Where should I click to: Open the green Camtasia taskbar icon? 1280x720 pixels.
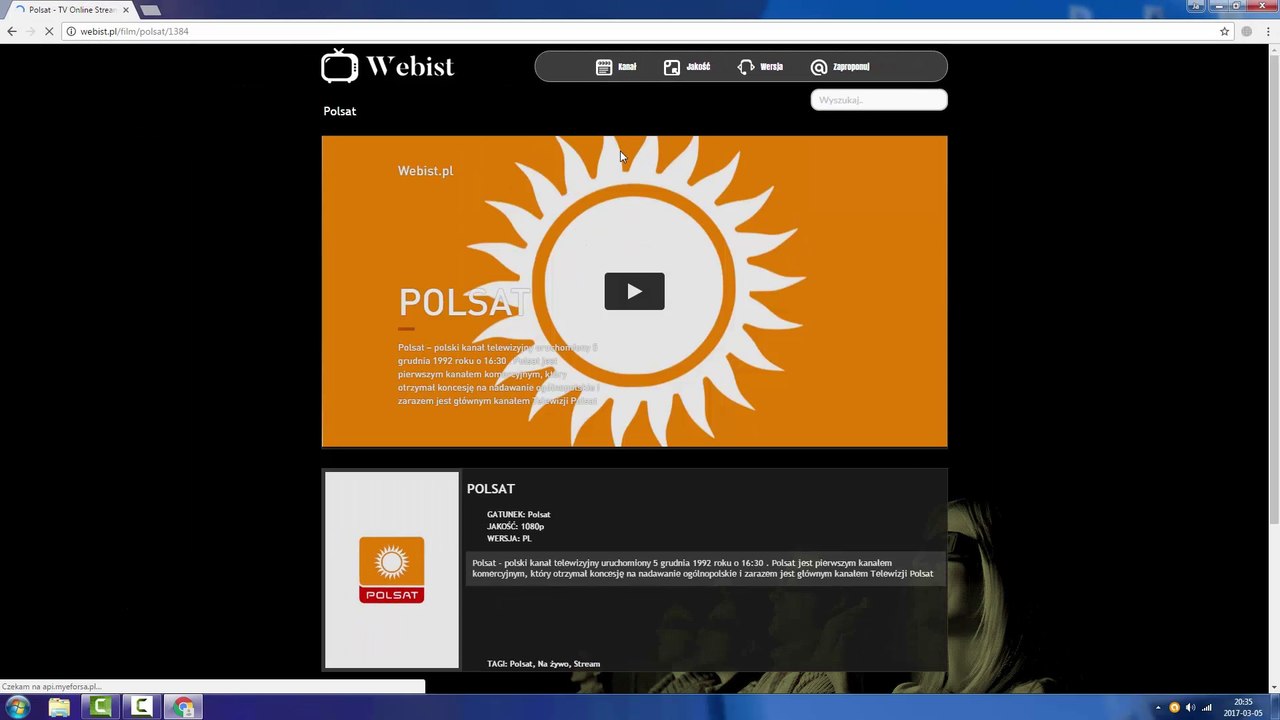tap(100, 707)
